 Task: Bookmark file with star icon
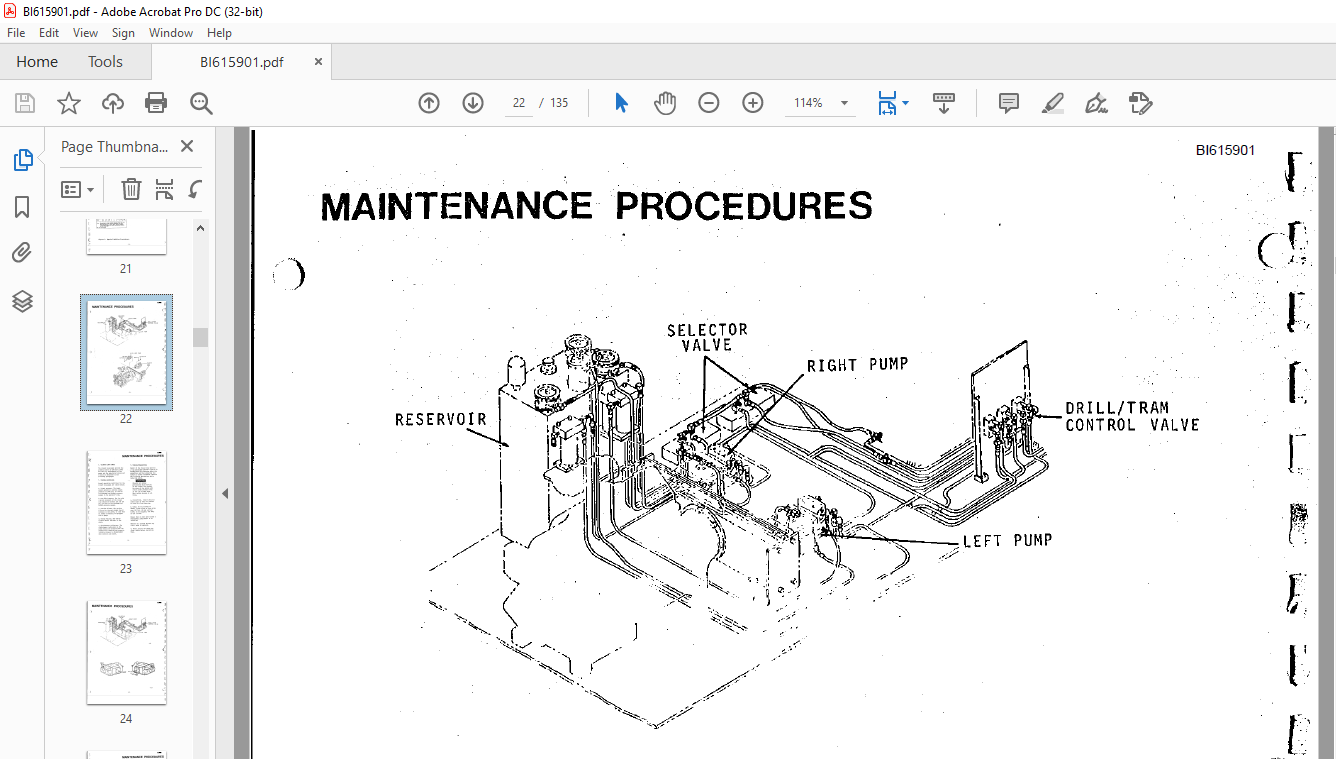68,103
